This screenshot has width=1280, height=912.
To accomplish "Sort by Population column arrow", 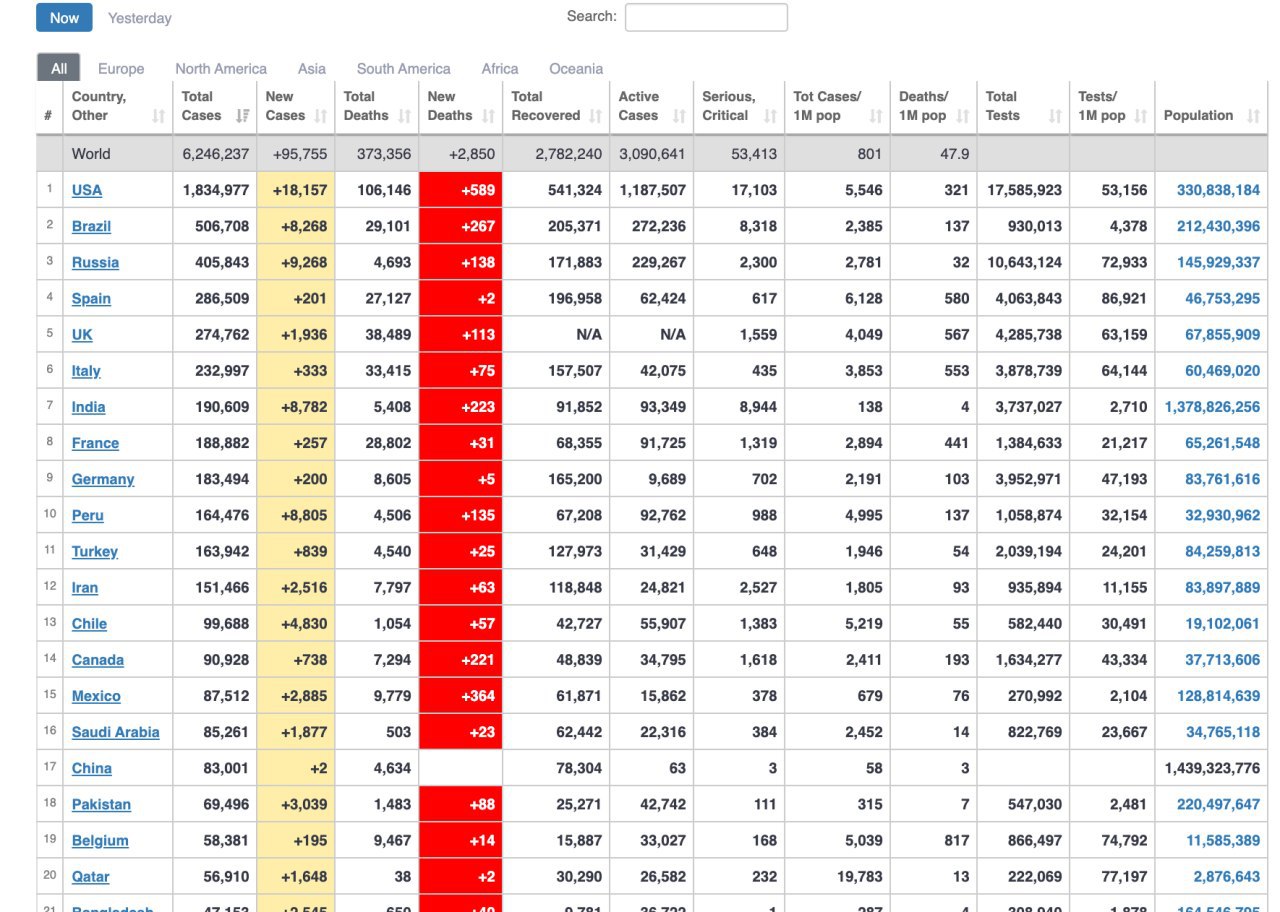I will pyautogui.click(x=1254, y=116).
